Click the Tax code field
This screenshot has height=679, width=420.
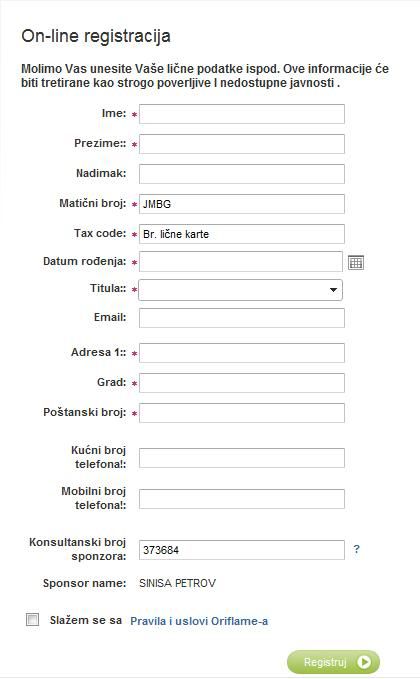242,234
